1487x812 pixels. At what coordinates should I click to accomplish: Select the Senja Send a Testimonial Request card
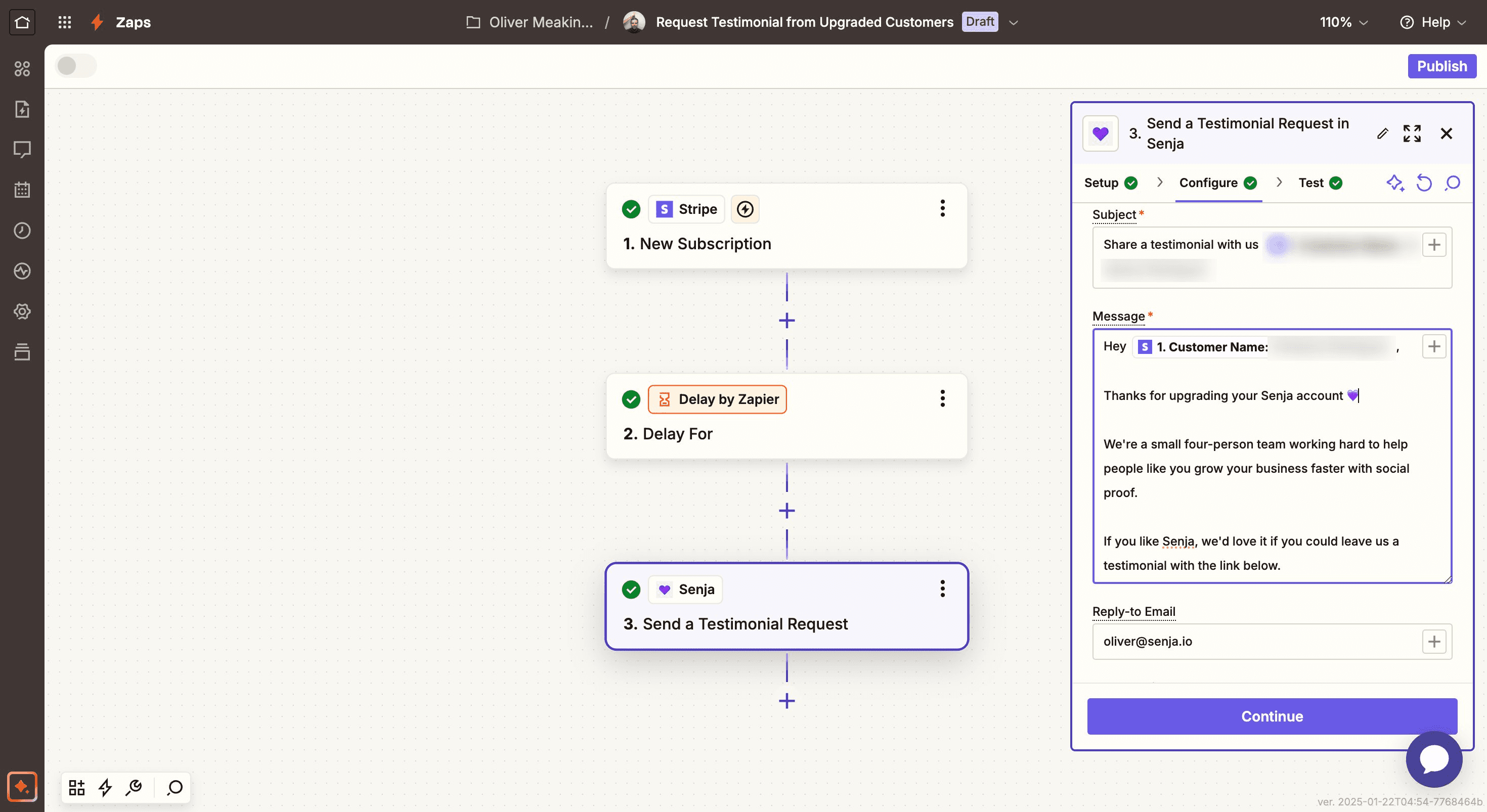coord(787,606)
